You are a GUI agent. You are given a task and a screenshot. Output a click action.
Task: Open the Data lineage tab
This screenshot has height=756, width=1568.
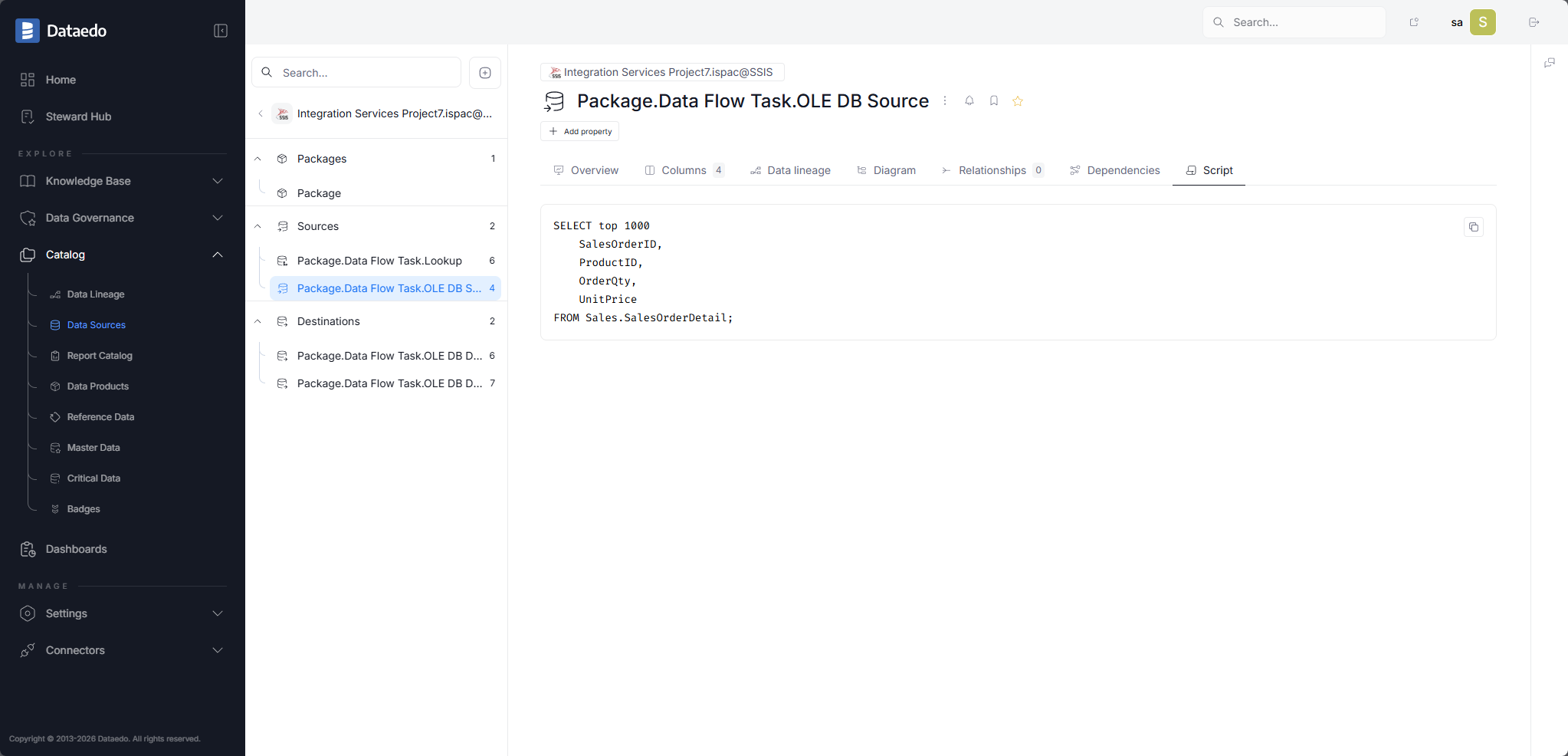[799, 170]
